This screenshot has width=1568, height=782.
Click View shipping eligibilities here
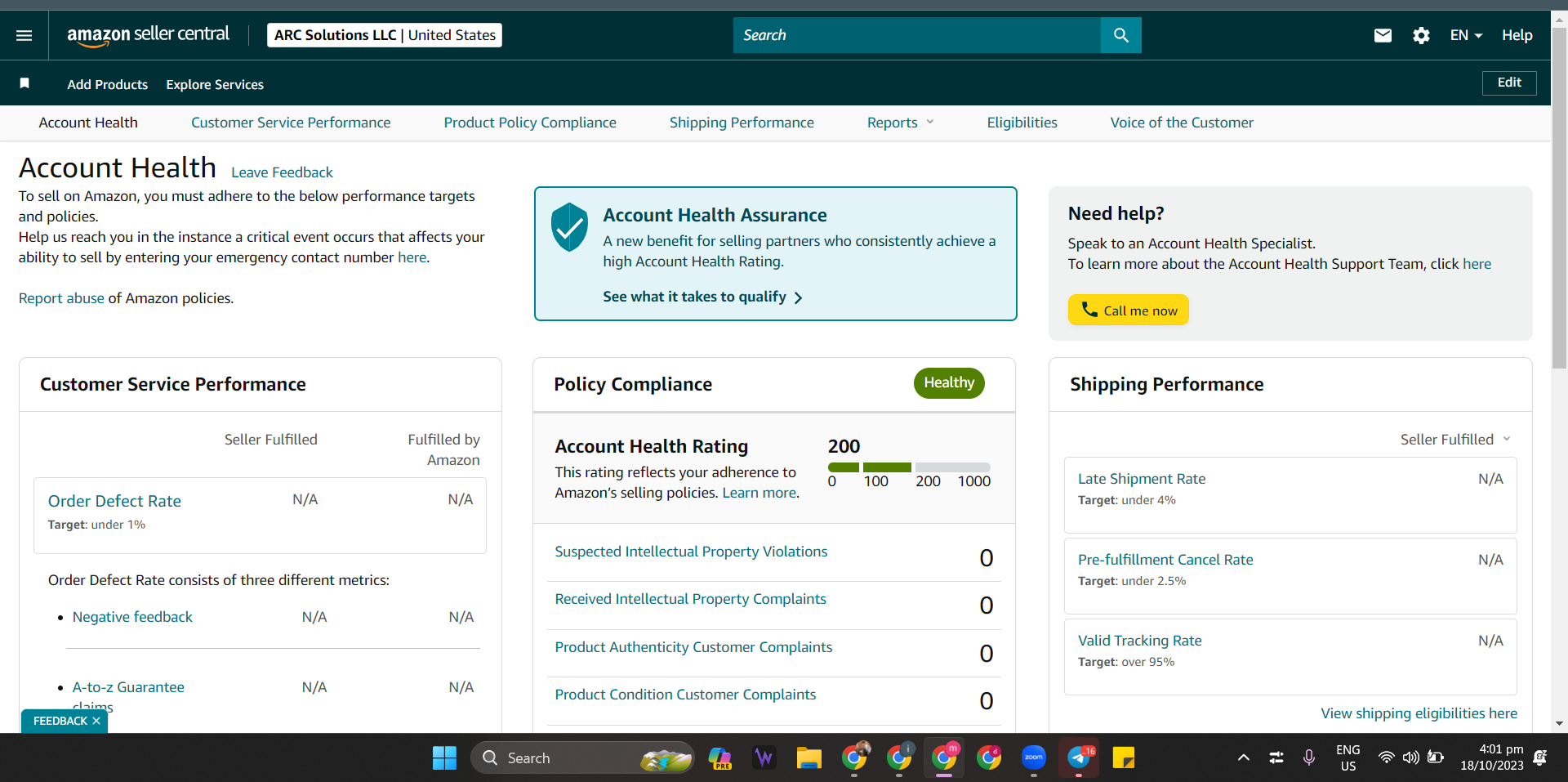(1419, 713)
